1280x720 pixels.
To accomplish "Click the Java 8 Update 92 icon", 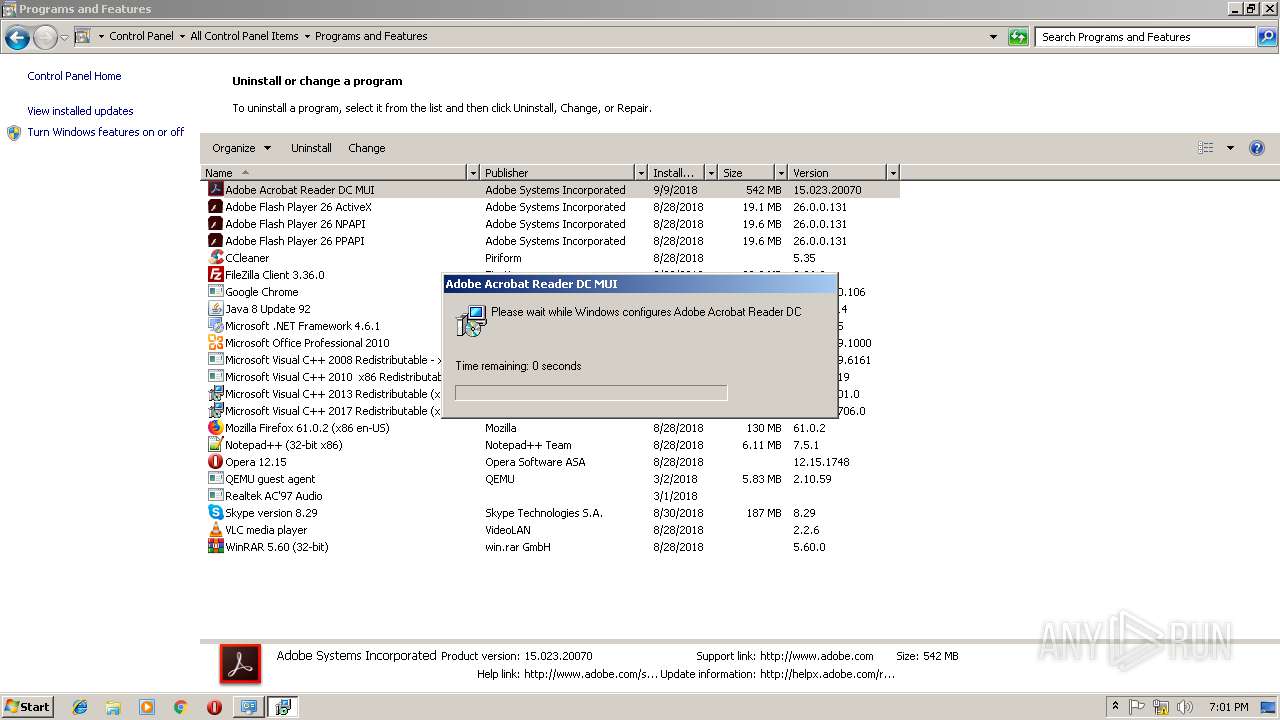I will point(215,309).
